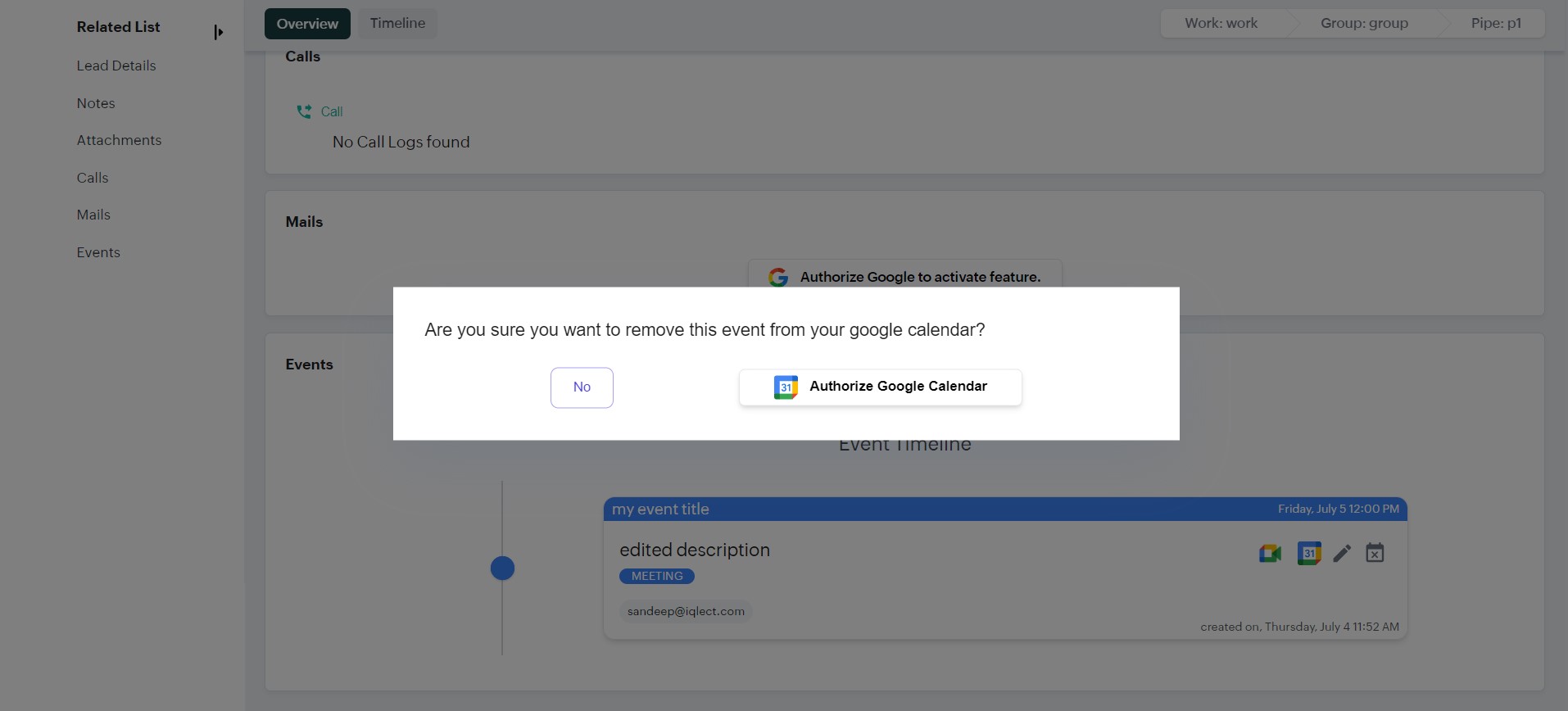Jump to Calls in Related List

(x=93, y=178)
